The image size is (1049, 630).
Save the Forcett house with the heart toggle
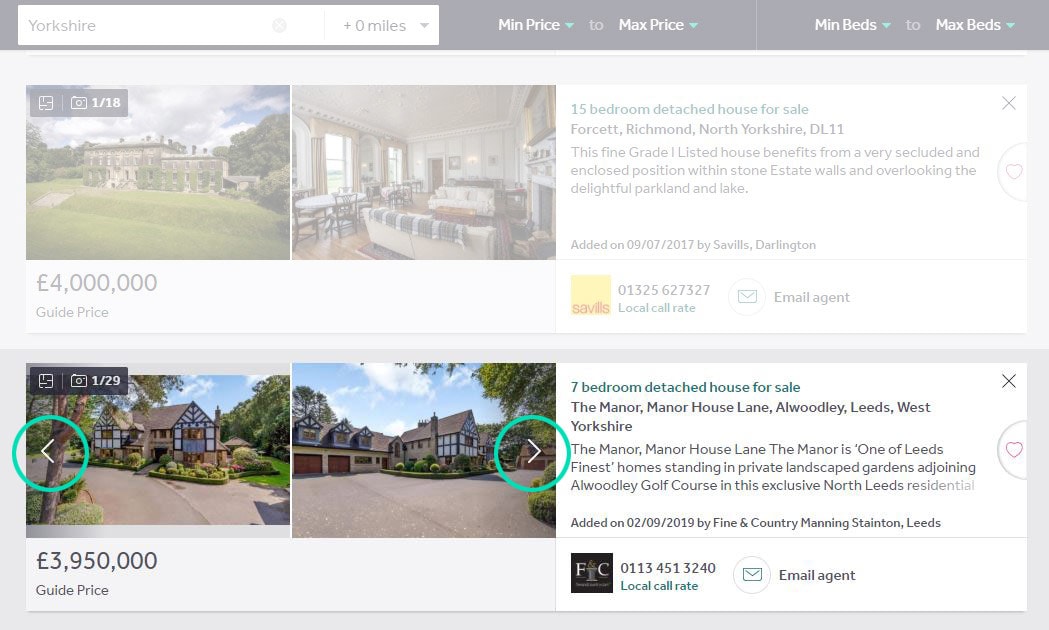point(1016,172)
